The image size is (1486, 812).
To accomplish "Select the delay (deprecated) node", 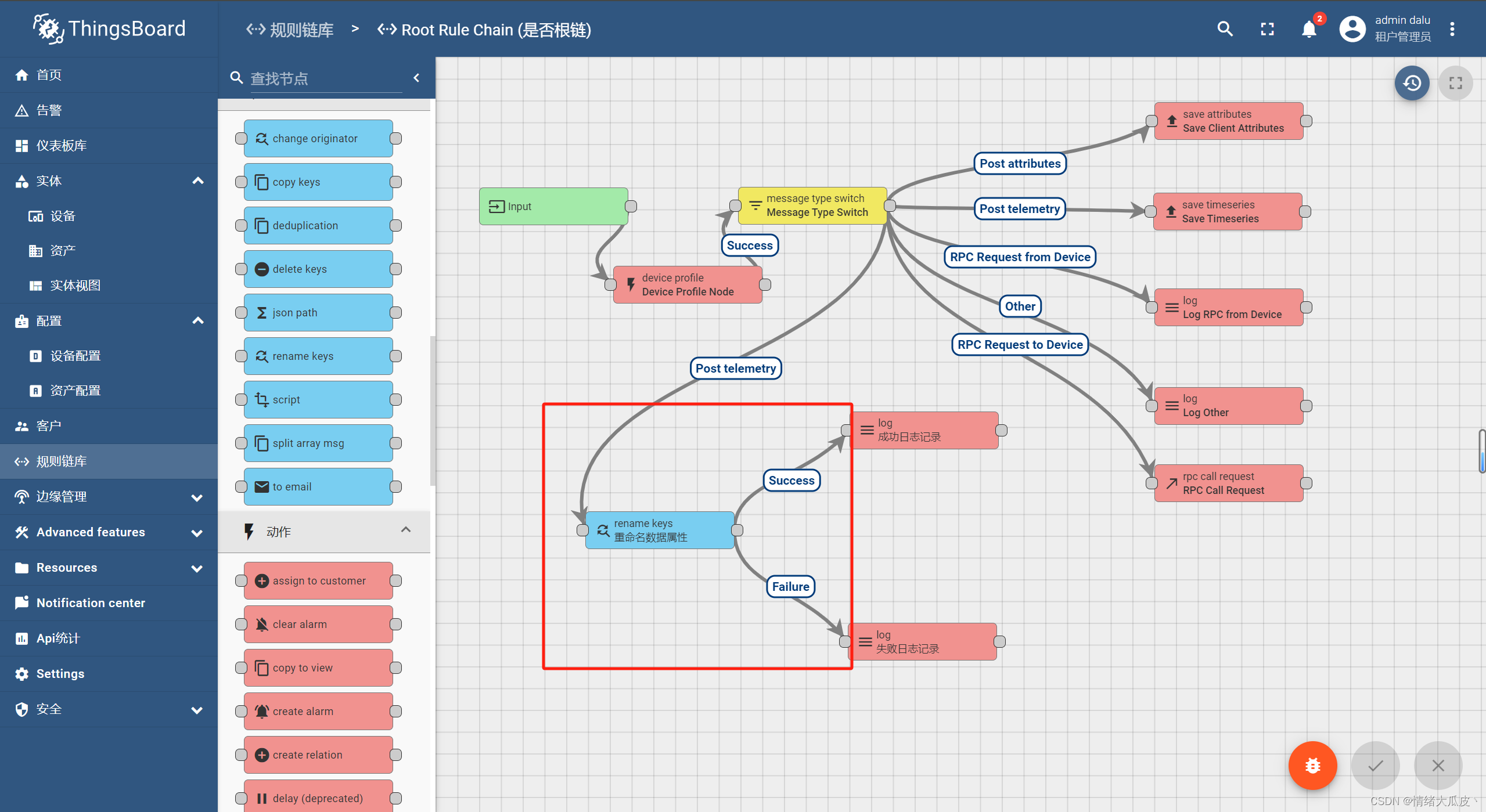I will 318,796.
